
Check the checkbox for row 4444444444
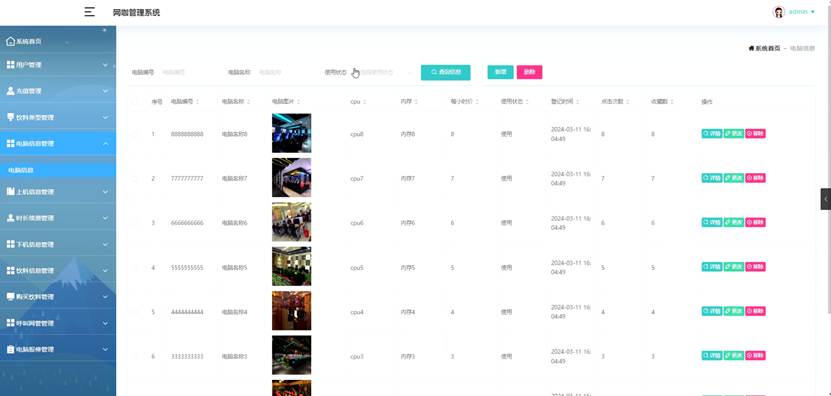tap(135, 312)
